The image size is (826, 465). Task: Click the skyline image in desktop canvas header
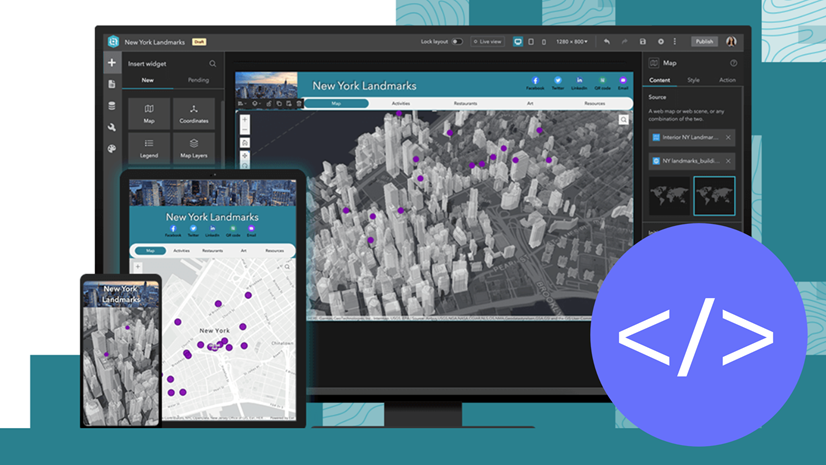pos(267,85)
